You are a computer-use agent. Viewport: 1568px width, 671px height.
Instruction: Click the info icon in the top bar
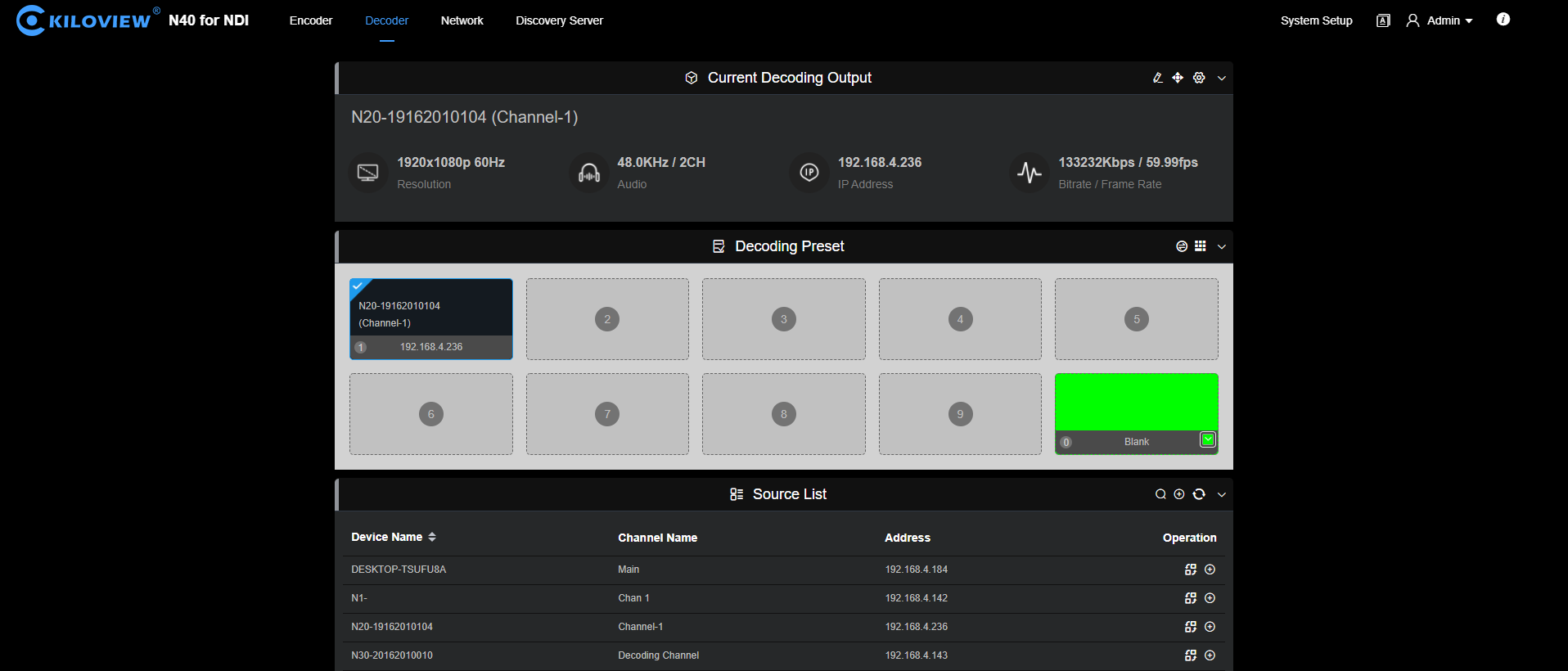pyautogui.click(x=1503, y=20)
